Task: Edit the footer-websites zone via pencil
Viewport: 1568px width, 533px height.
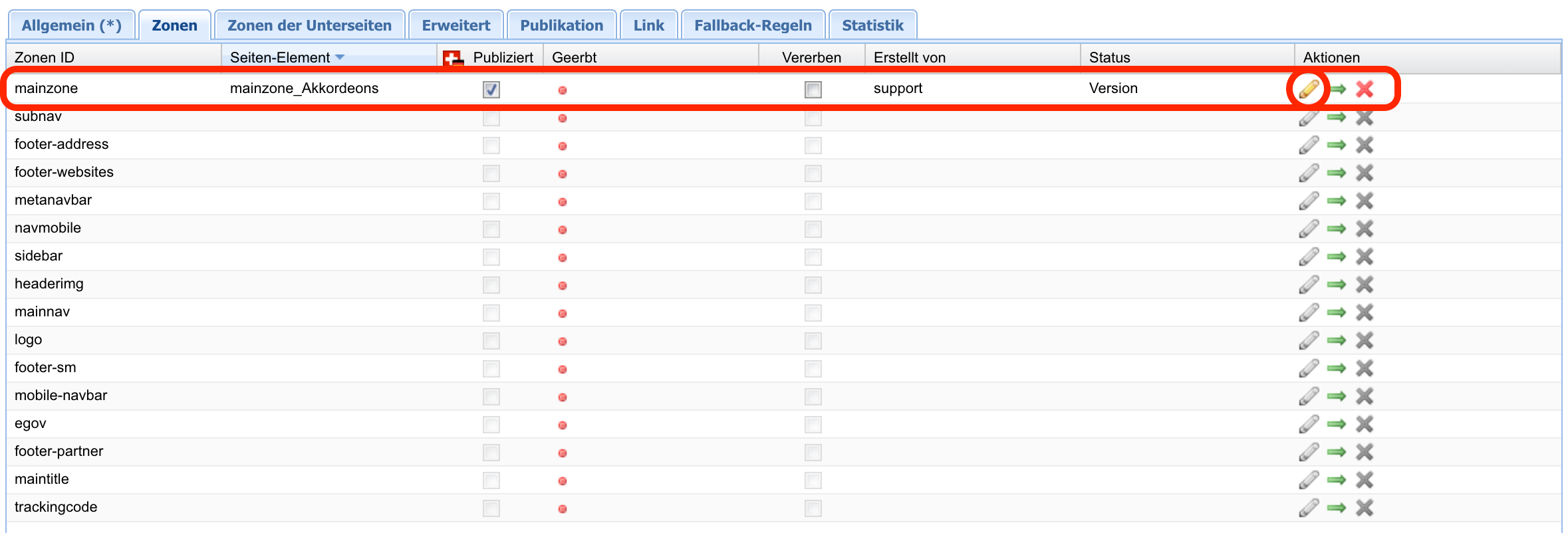Action: 1309,173
